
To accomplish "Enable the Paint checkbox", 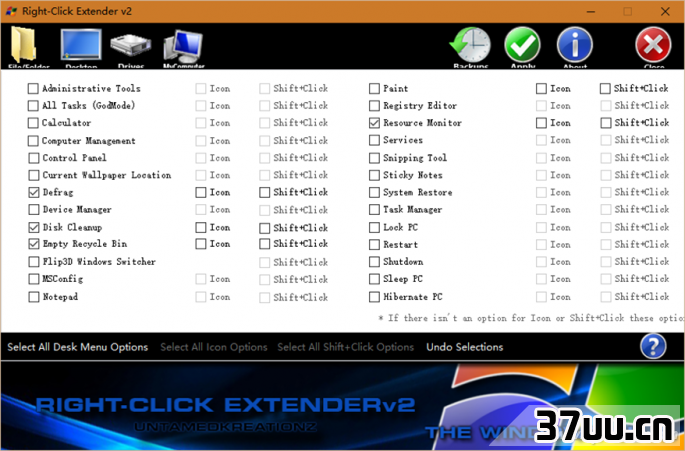I will [374, 89].
